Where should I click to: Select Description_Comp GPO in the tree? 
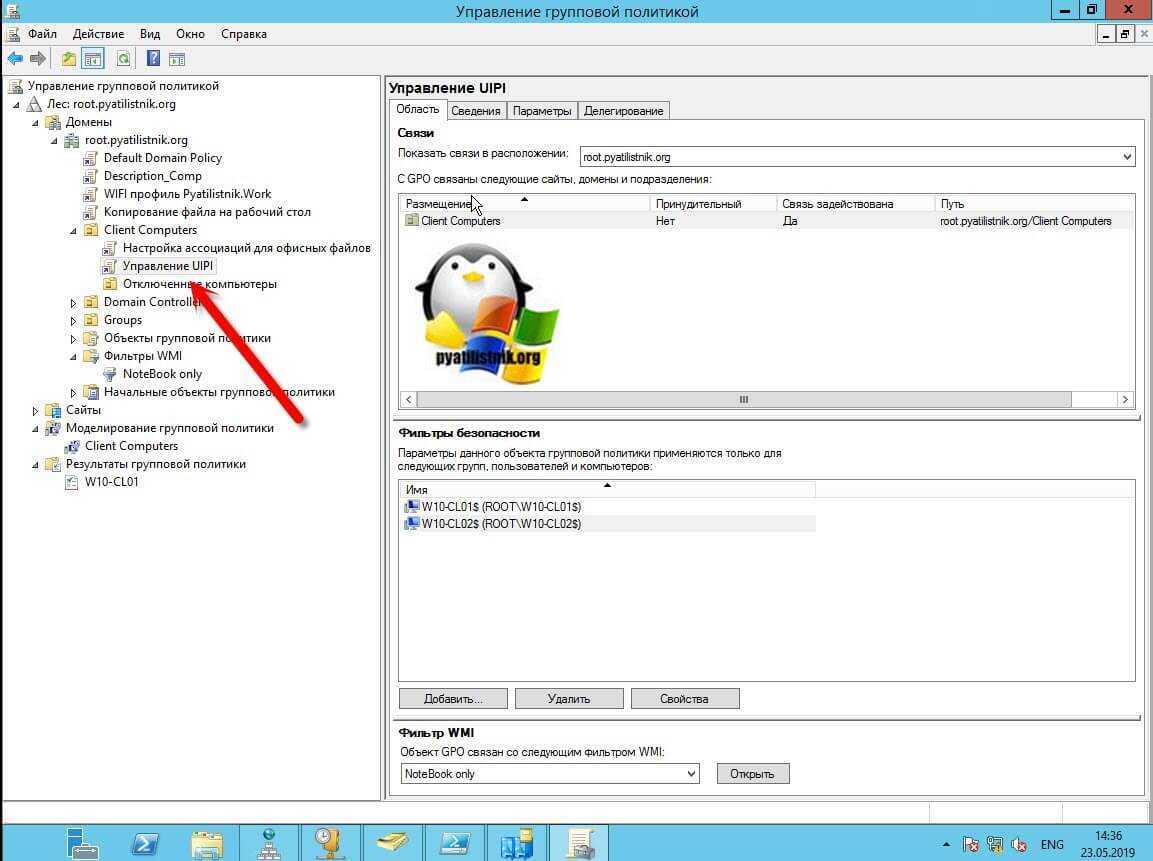coord(152,176)
